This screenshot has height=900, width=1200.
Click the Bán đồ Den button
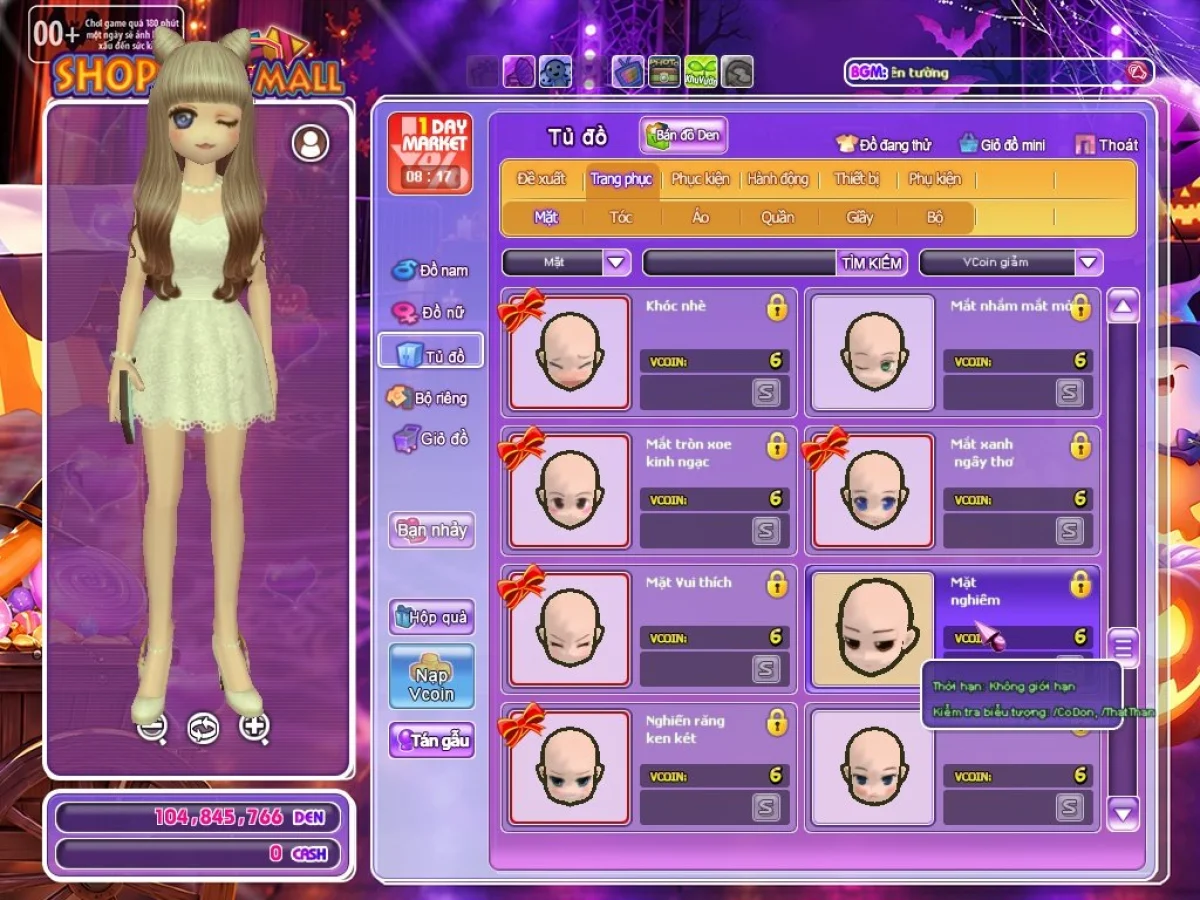coord(684,135)
